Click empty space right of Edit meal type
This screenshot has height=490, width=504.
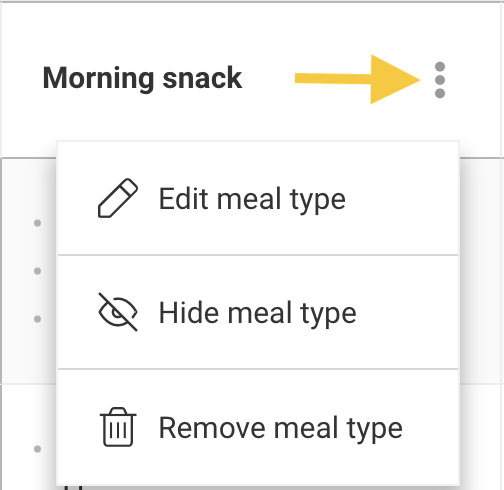click(x=402, y=199)
